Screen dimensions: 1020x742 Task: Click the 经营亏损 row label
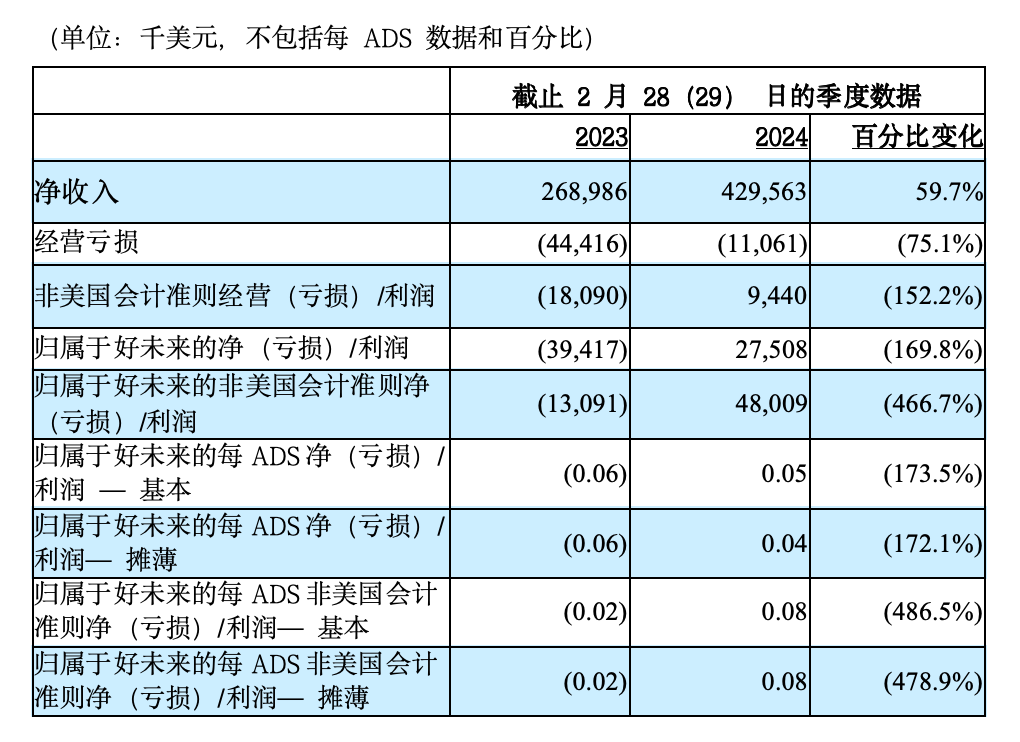point(87,243)
